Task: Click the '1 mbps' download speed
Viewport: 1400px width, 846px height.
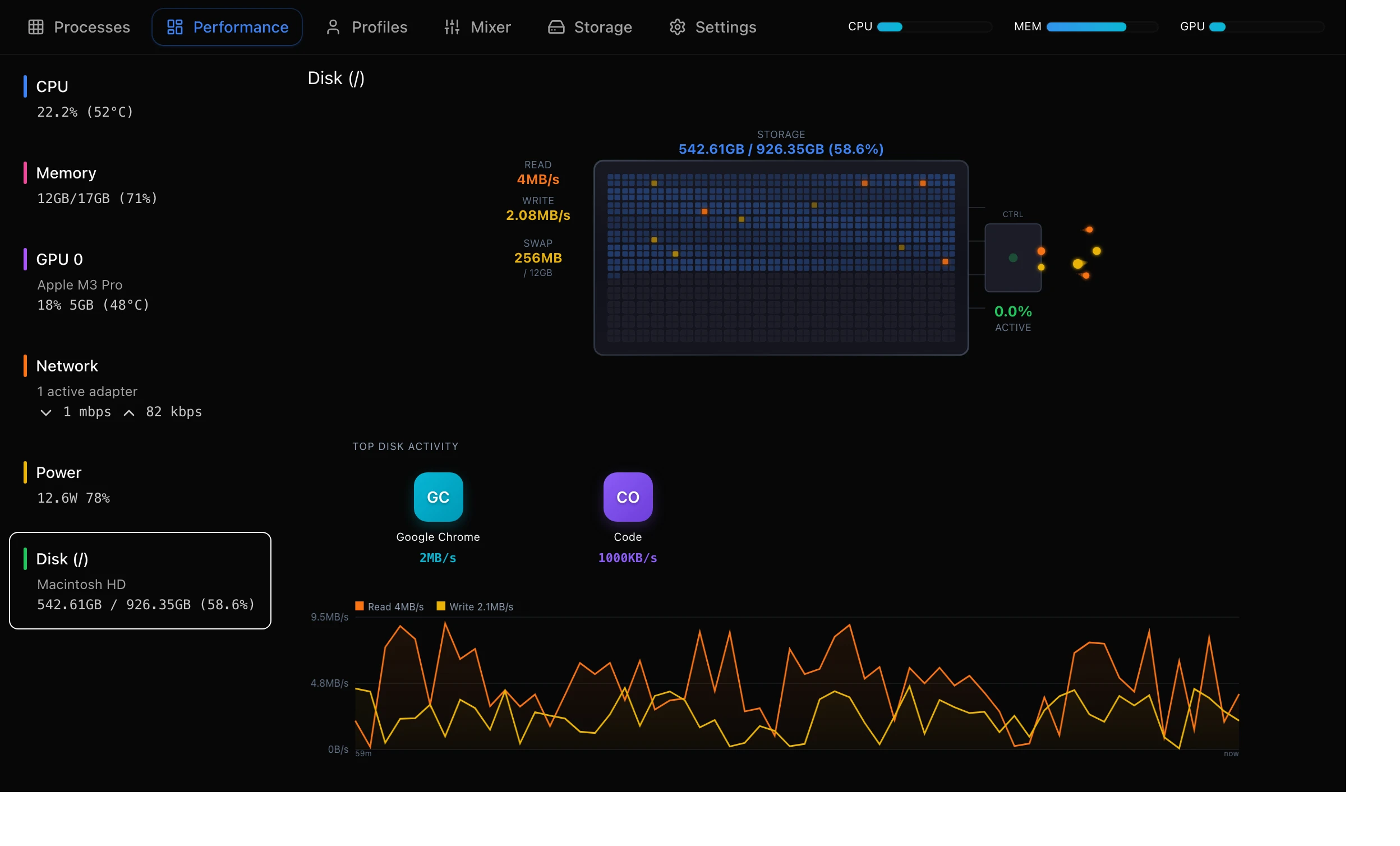Action: [87, 412]
